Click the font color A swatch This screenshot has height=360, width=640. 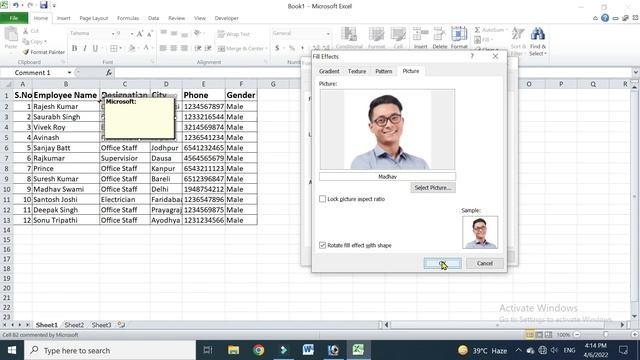(146, 48)
